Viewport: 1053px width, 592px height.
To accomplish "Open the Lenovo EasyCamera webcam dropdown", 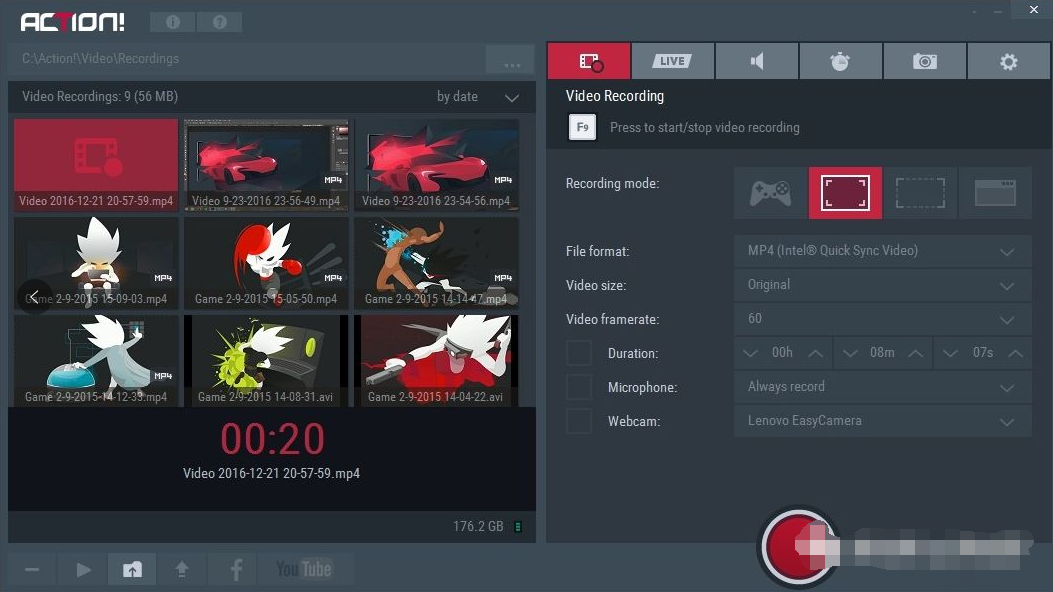I will point(882,422).
